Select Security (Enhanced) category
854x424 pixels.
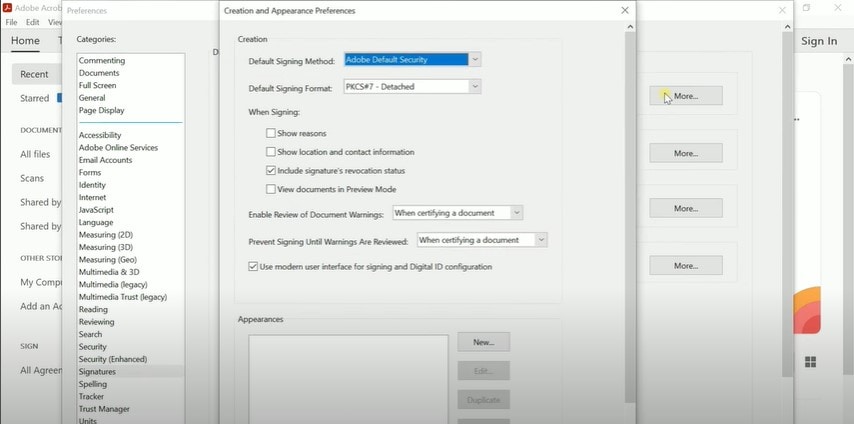point(113,360)
